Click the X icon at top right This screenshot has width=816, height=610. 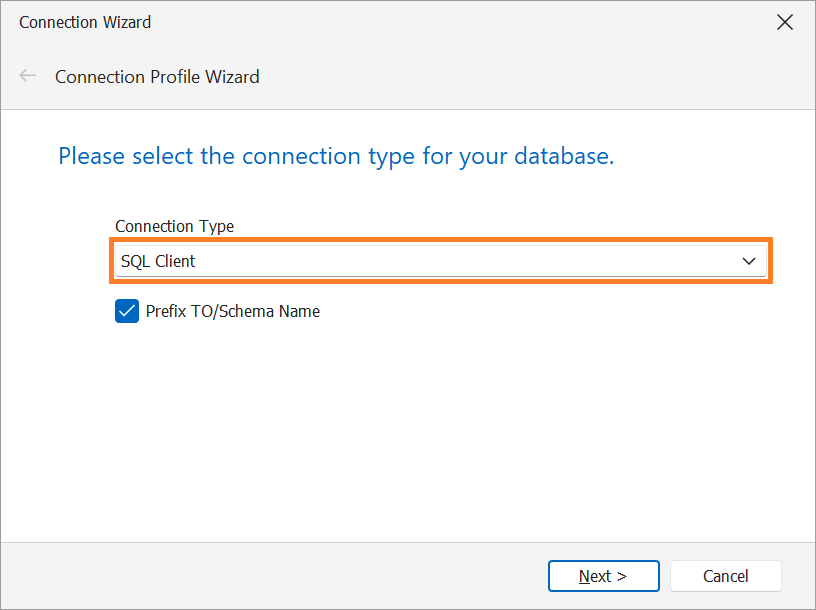tap(784, 22)
